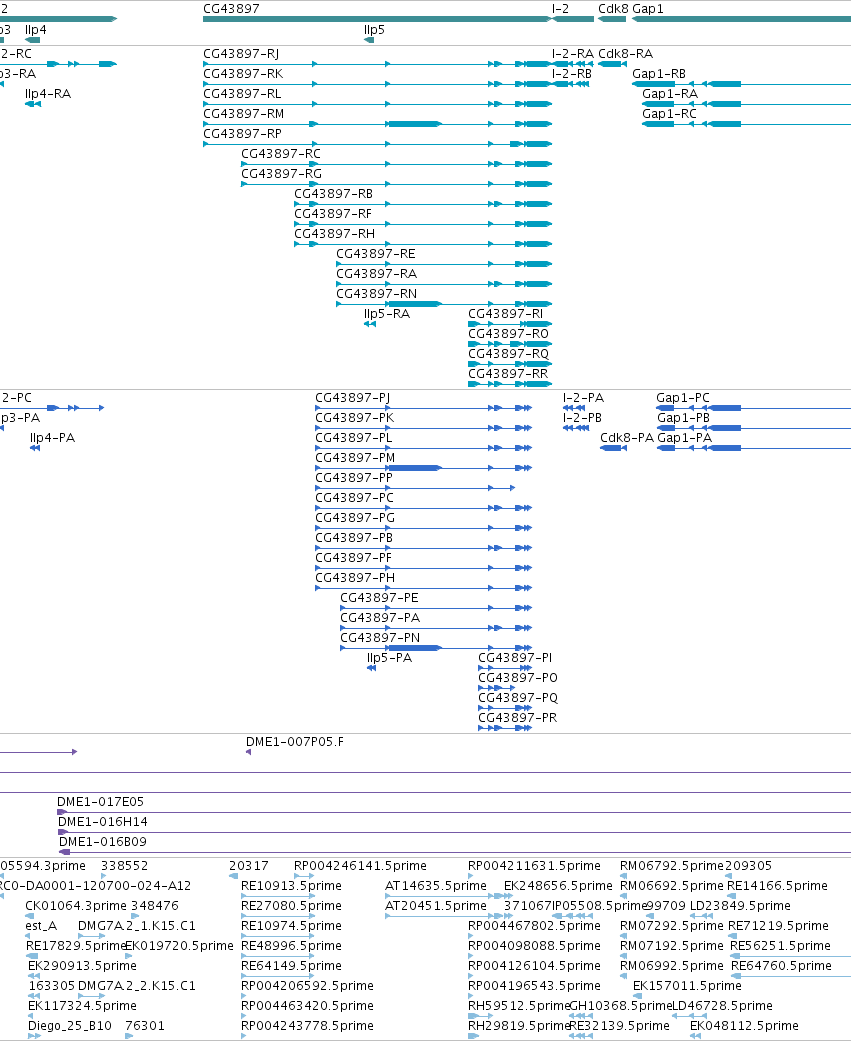Select the Gap1-RA transcript
Viewport: 851px width, 1041px height.
point(670,94)
